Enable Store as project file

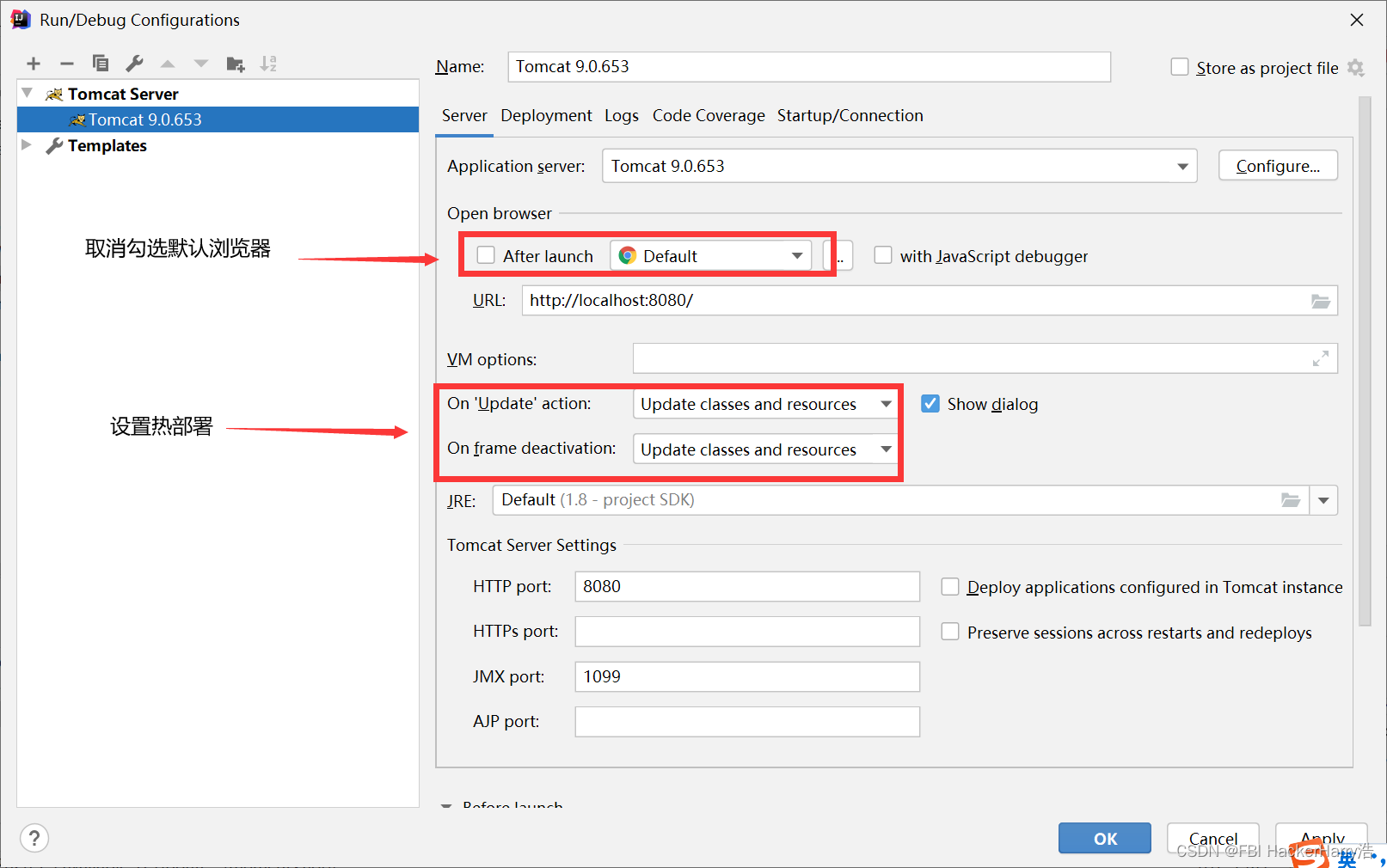1180,67
